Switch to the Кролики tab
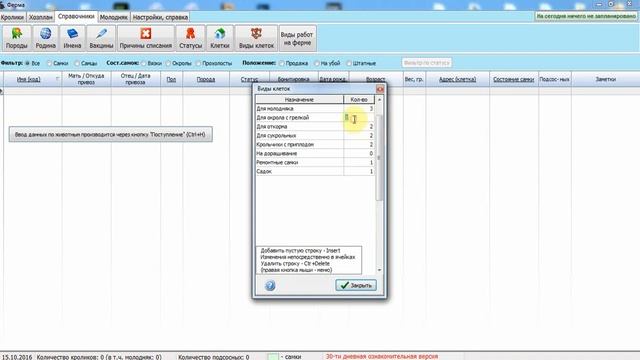Screen dimensions: 640x360 pyautogui.click(x=13, y=18)
